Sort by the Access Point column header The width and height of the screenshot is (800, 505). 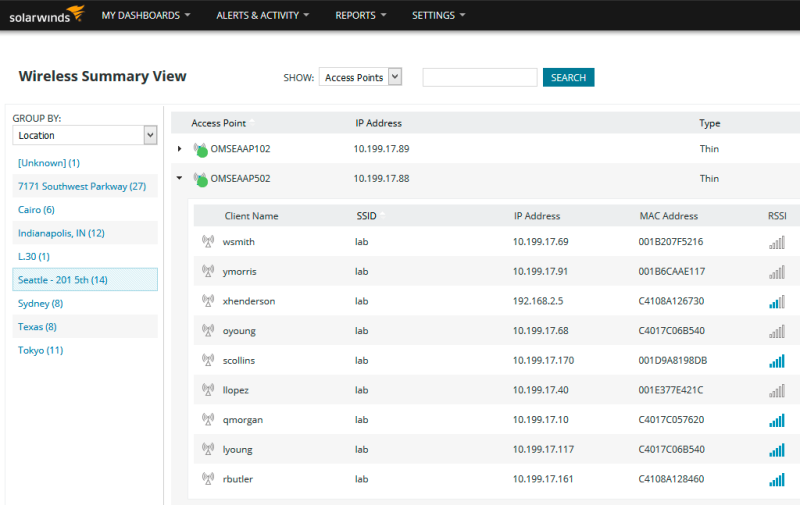pyautogui.click(x=218, y=123)
